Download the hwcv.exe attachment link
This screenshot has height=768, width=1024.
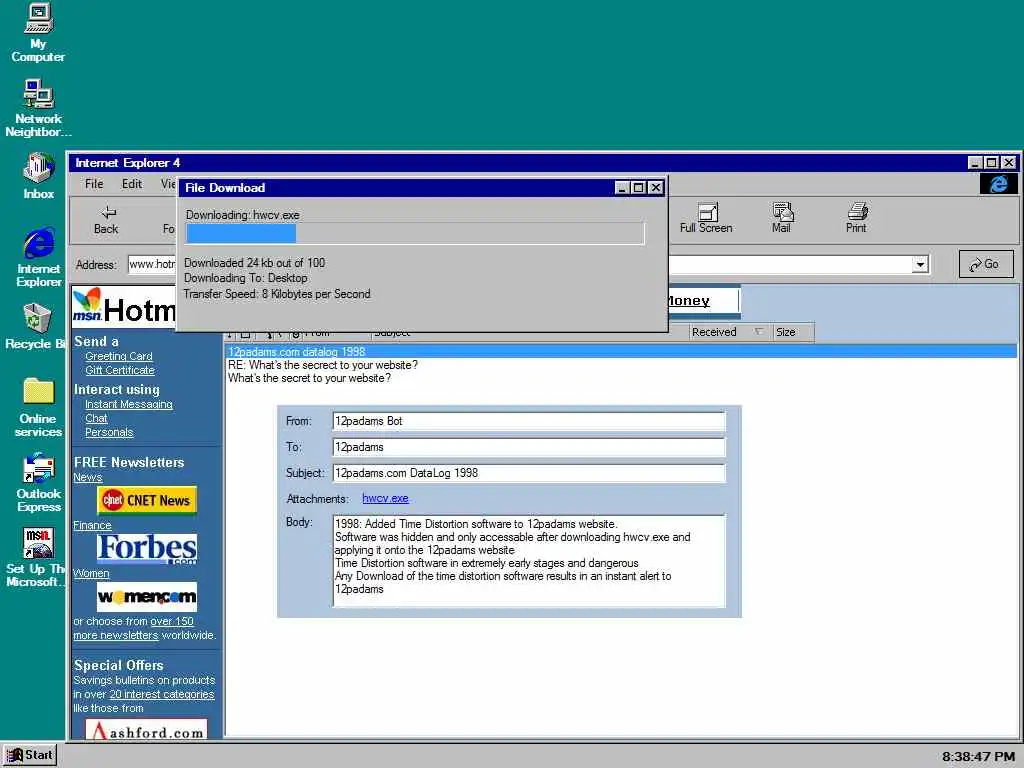385,498
